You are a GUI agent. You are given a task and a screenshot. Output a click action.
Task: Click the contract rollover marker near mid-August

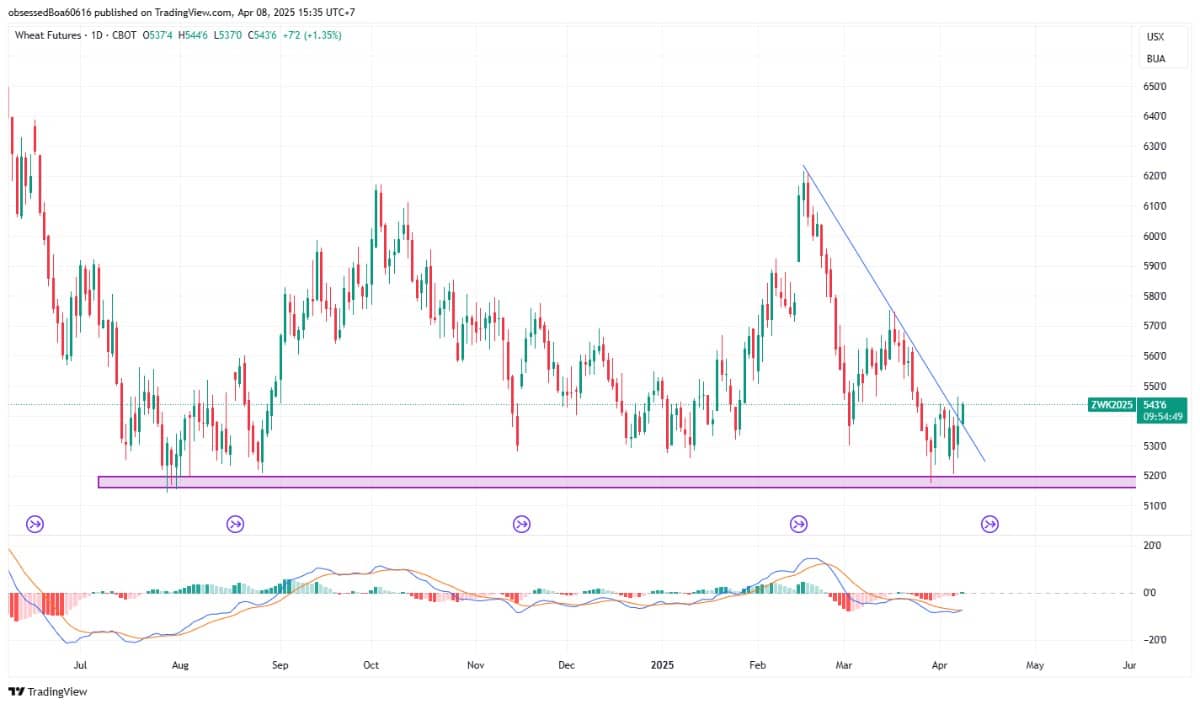[x=235, y=523]
